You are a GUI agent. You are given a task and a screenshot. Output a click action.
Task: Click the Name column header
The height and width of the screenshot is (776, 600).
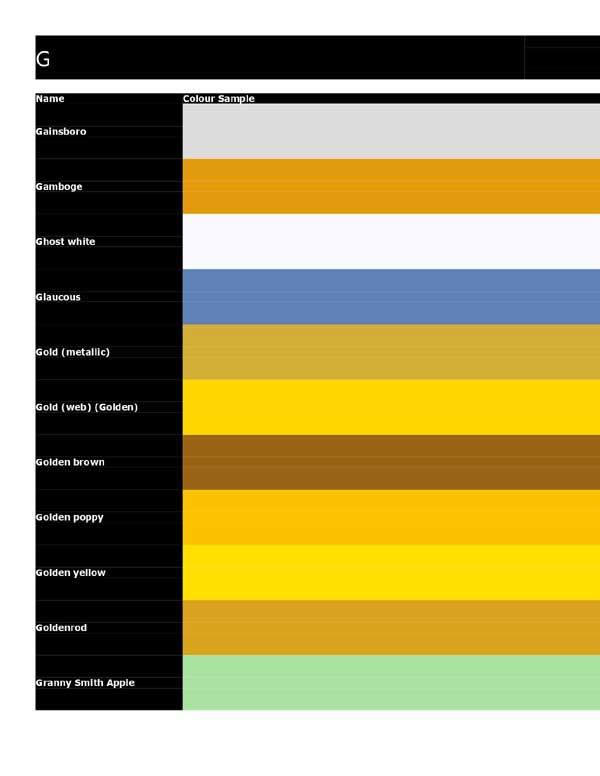point(50,98)
